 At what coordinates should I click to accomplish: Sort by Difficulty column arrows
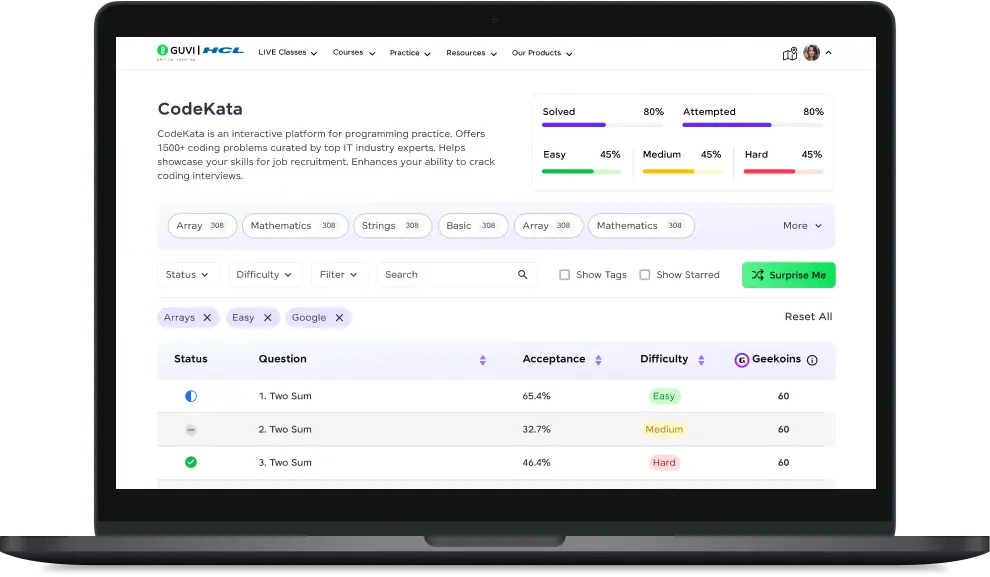[701, 360]
